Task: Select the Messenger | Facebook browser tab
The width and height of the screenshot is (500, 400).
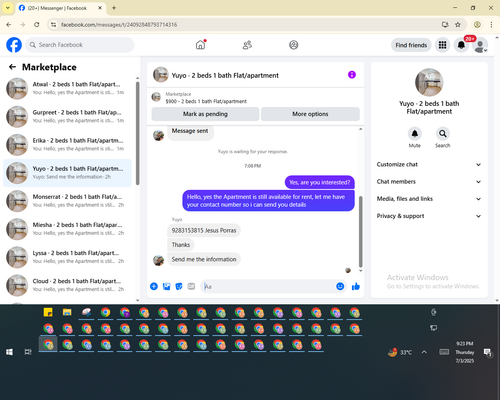Action: [61, 8]
